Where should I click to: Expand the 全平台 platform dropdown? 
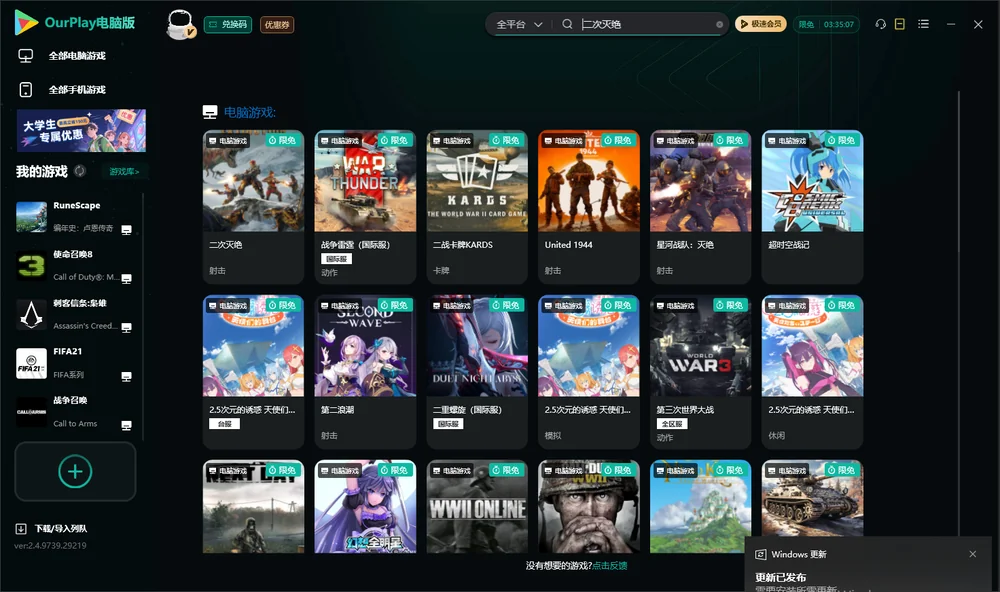click(519, 24)
